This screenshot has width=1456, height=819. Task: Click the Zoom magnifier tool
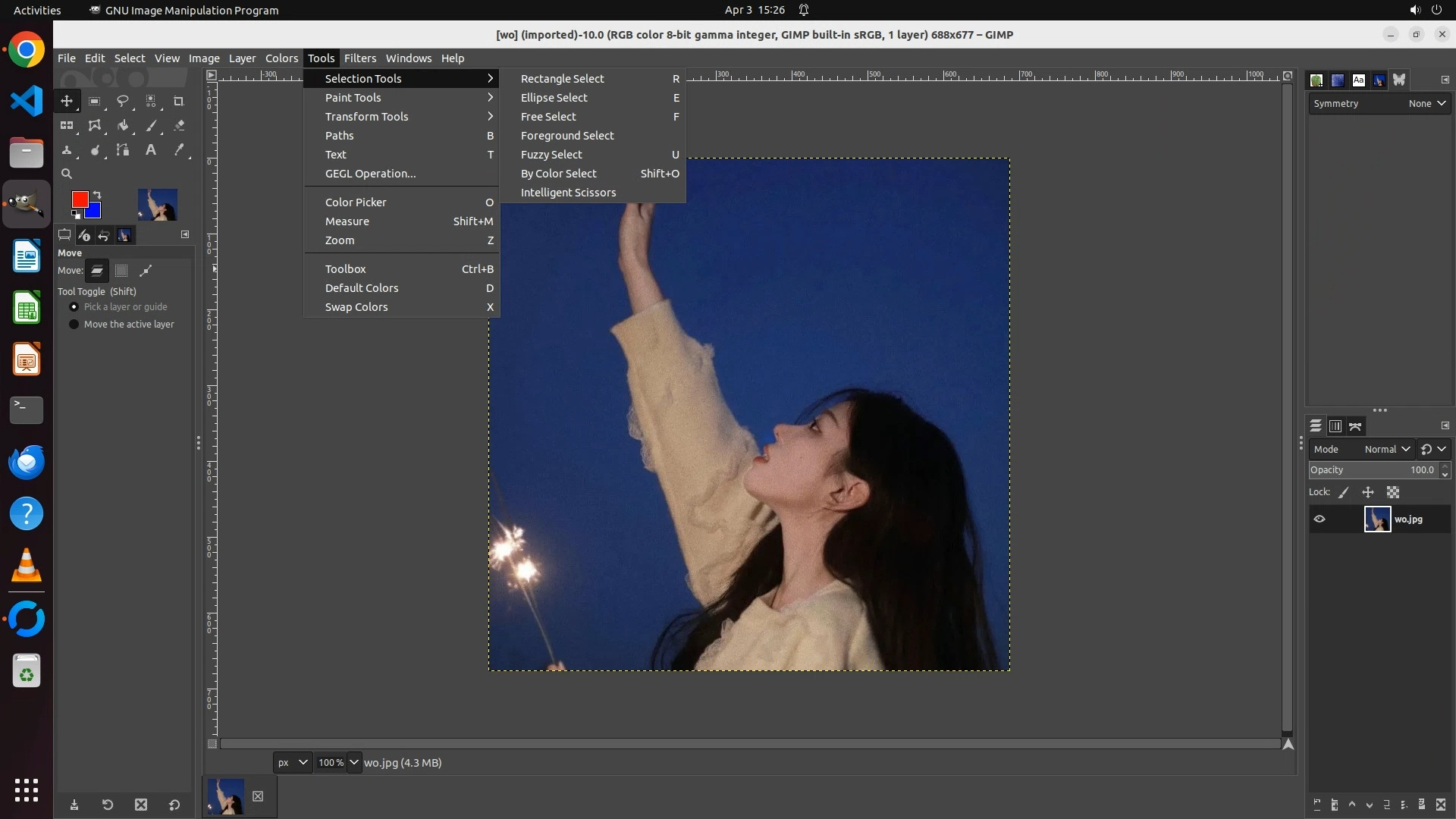[x=67, y=174]
